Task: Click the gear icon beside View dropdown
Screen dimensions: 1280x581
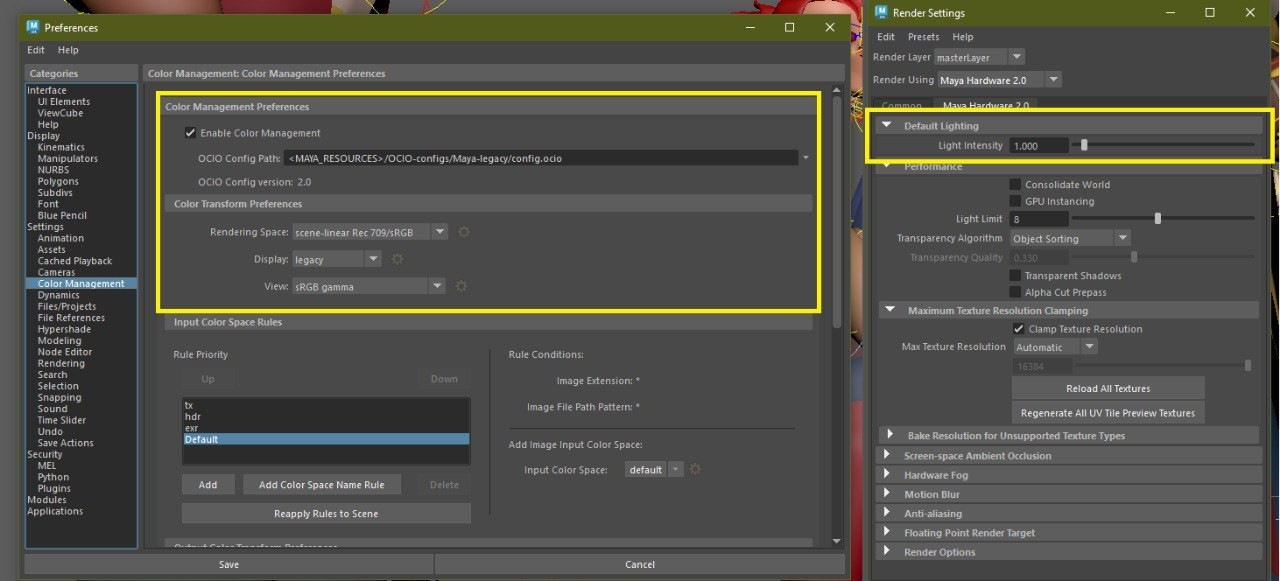Action: pyautogui.click(x=461, y=286)
